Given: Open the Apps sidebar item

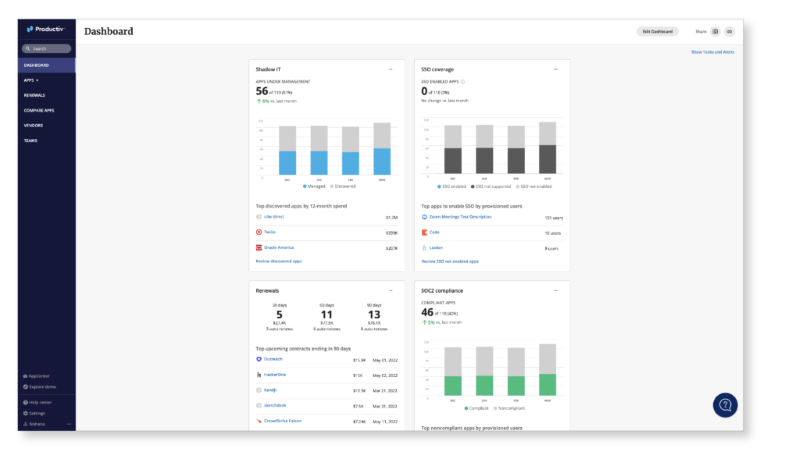Looking at the screenshot, I should coord(29,80).
